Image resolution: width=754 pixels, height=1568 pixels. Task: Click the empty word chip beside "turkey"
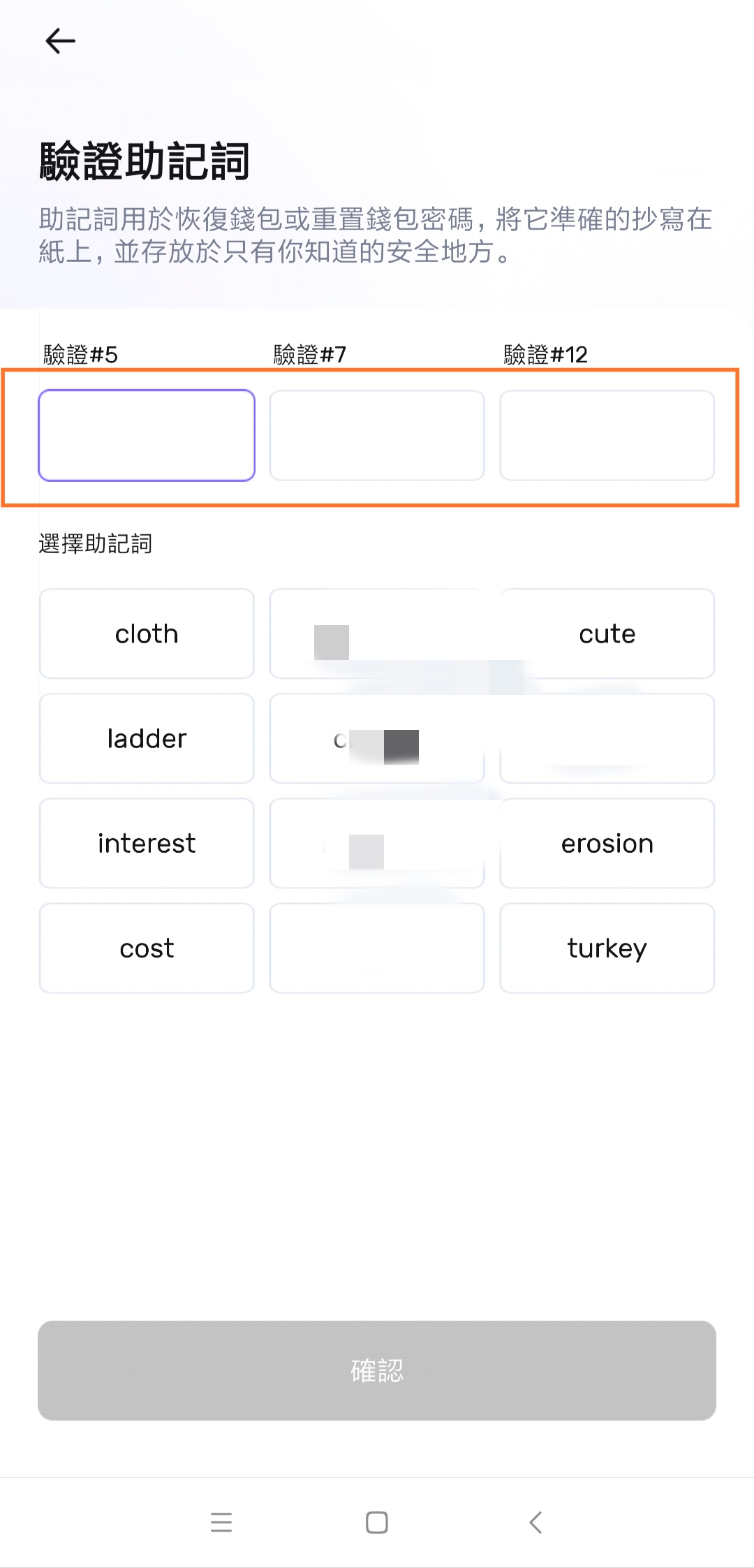376,948
